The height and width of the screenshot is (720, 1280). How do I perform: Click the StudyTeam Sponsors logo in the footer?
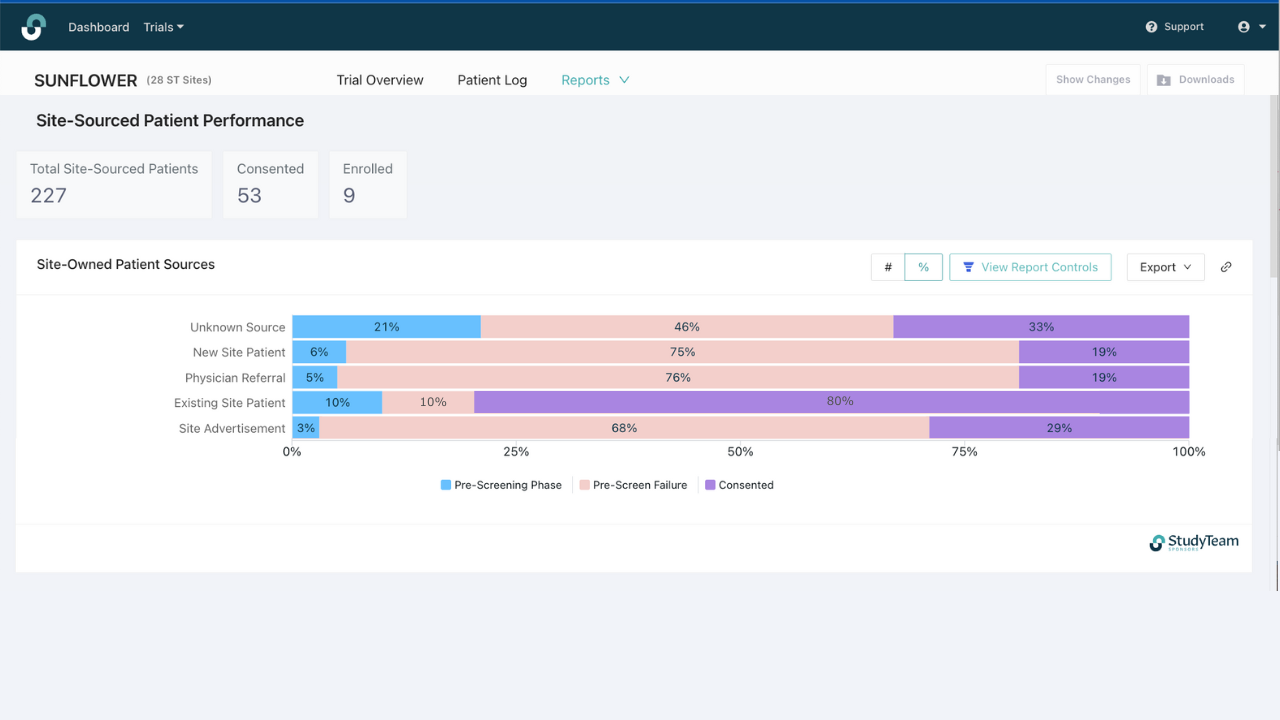[x=1194, y=543]
